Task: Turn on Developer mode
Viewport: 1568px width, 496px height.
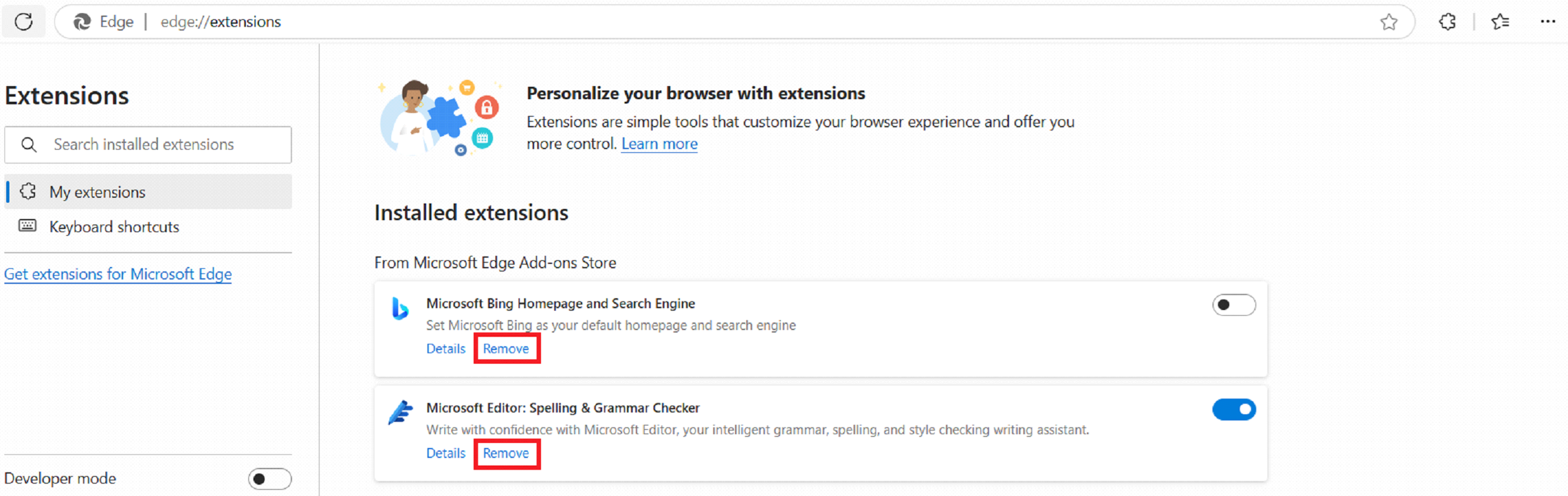Action: (270, 479)
